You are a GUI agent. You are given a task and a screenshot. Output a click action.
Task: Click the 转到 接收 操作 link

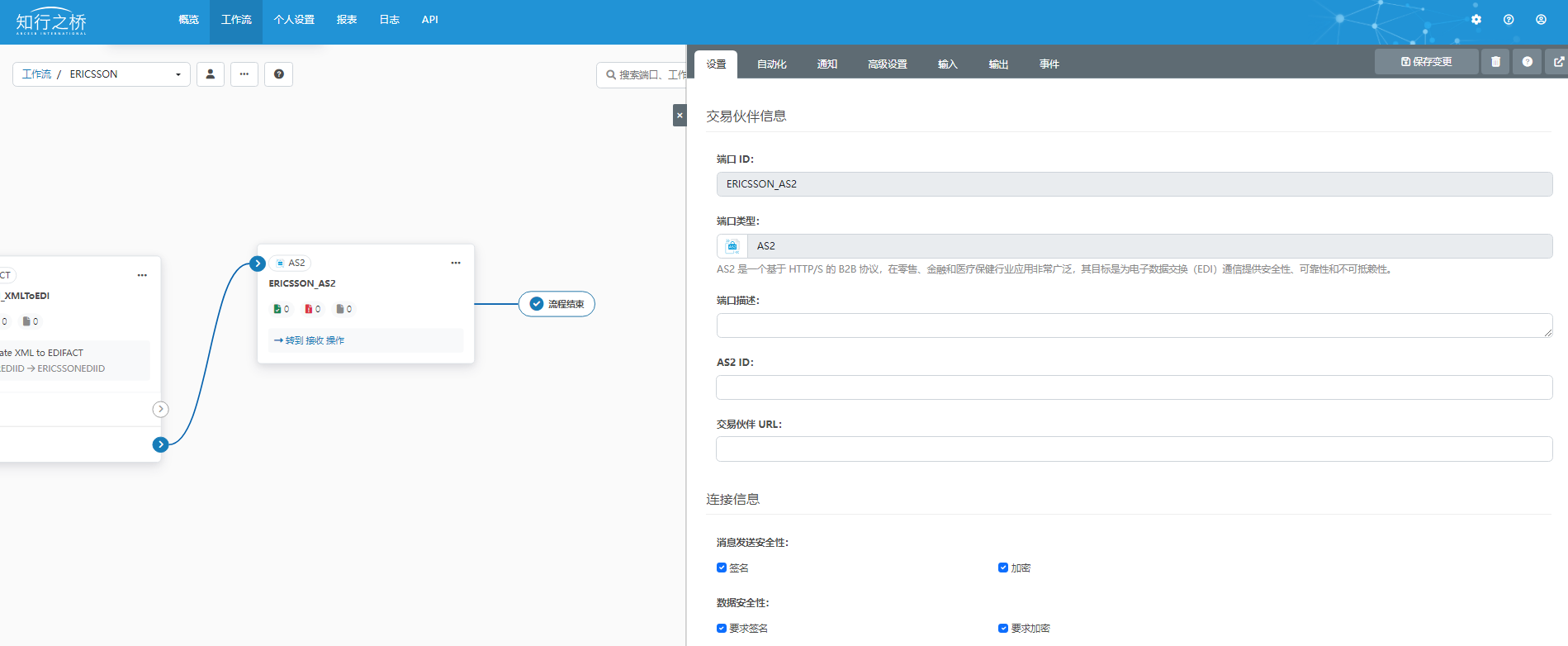(x=310, y=340)
